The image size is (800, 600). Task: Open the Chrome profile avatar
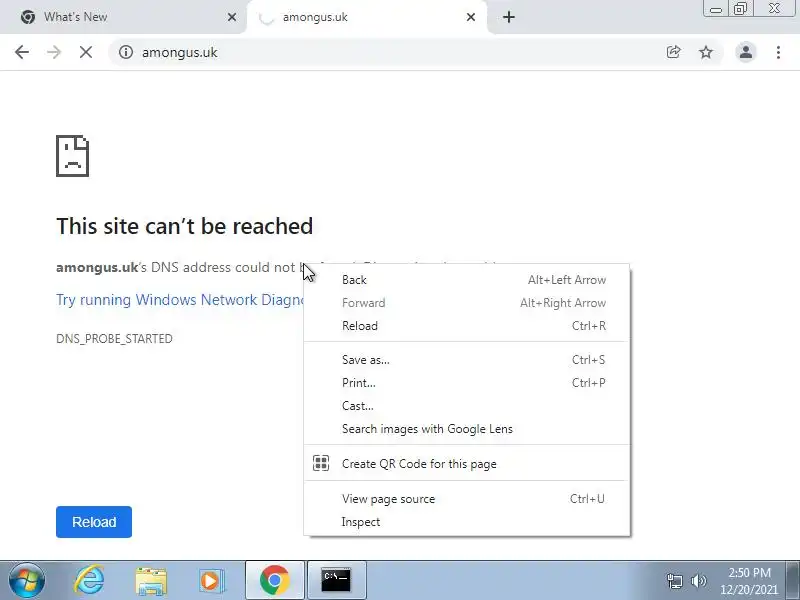point(745,52)
